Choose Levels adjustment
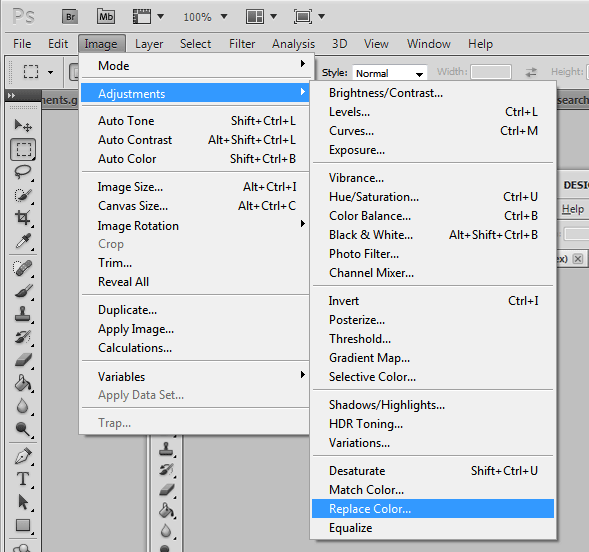 433,112
